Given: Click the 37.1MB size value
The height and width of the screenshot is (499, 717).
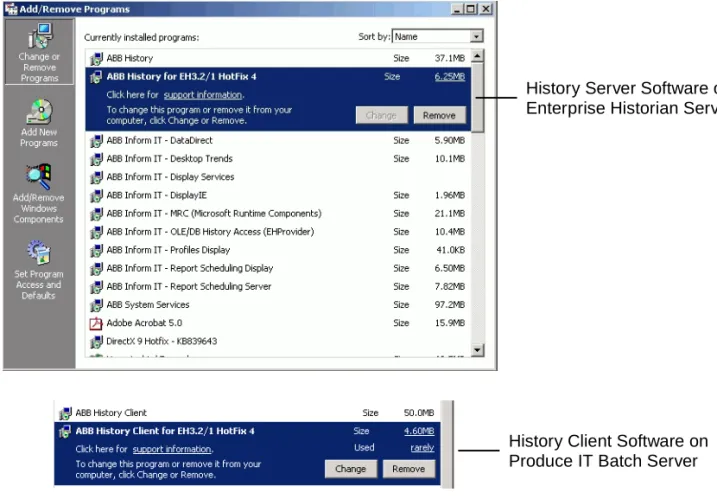Looking at the screenshot, I should pos(450,59).
